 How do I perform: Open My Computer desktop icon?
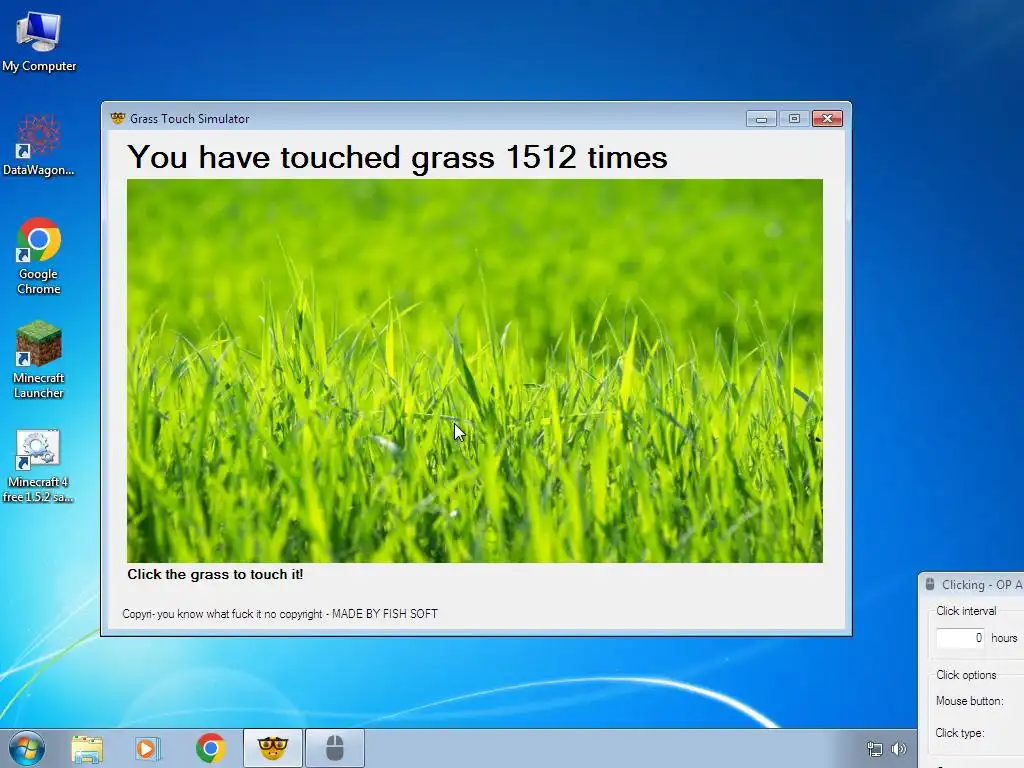pos(39,42)
